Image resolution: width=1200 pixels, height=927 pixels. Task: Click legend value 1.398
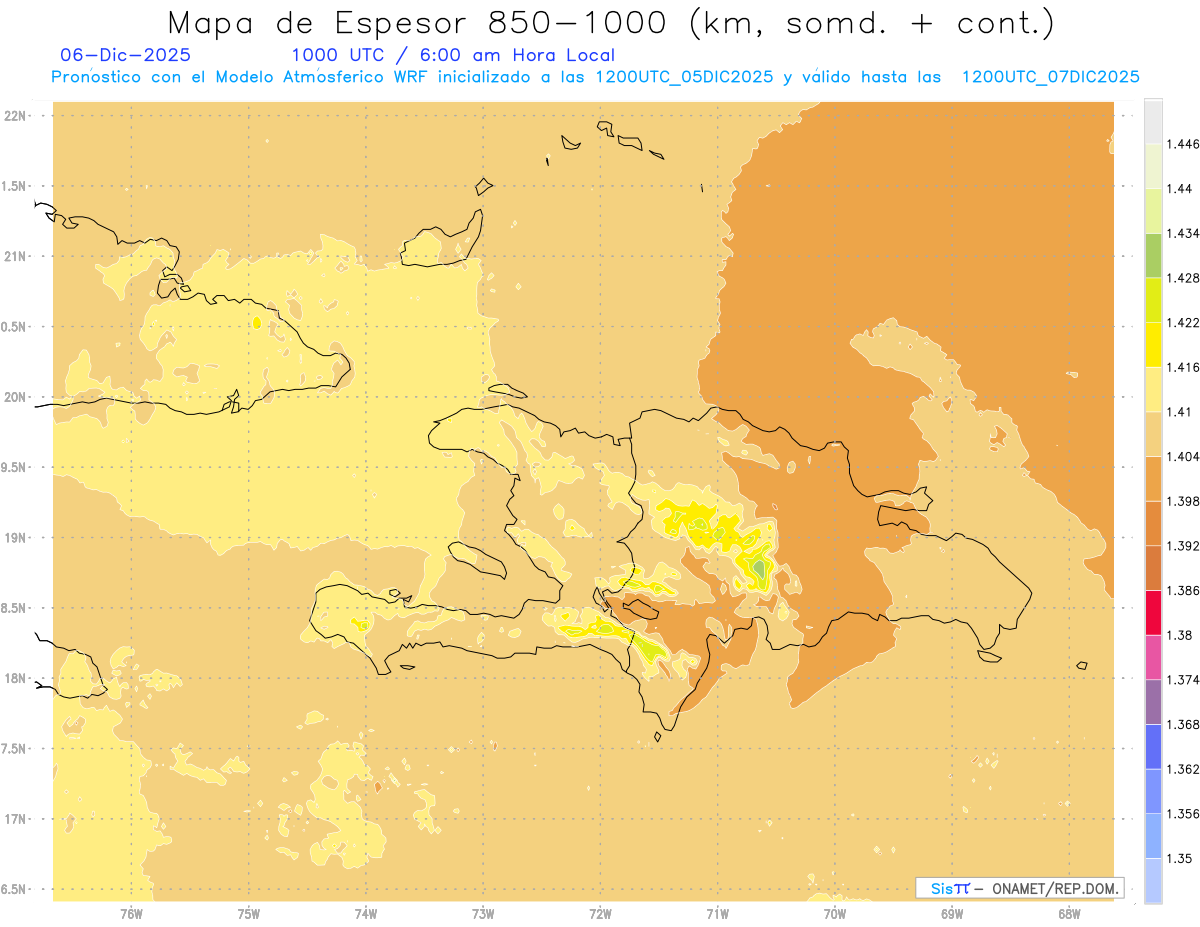(1183, 501)
